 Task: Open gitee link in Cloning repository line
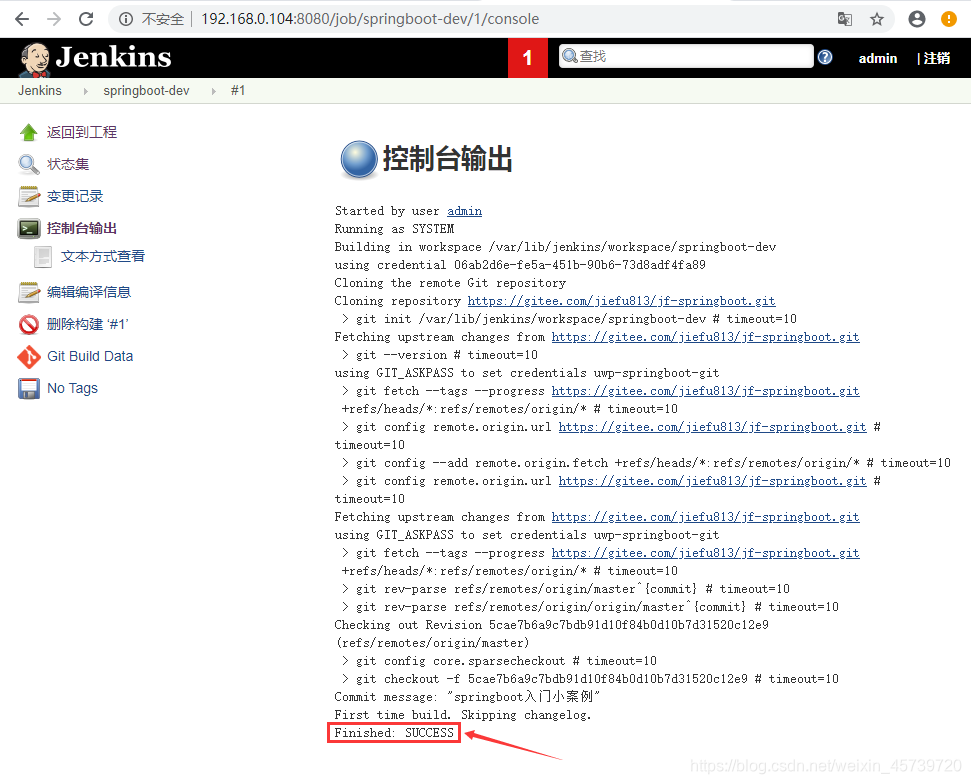pyautogui.click(x=621, y=301)
